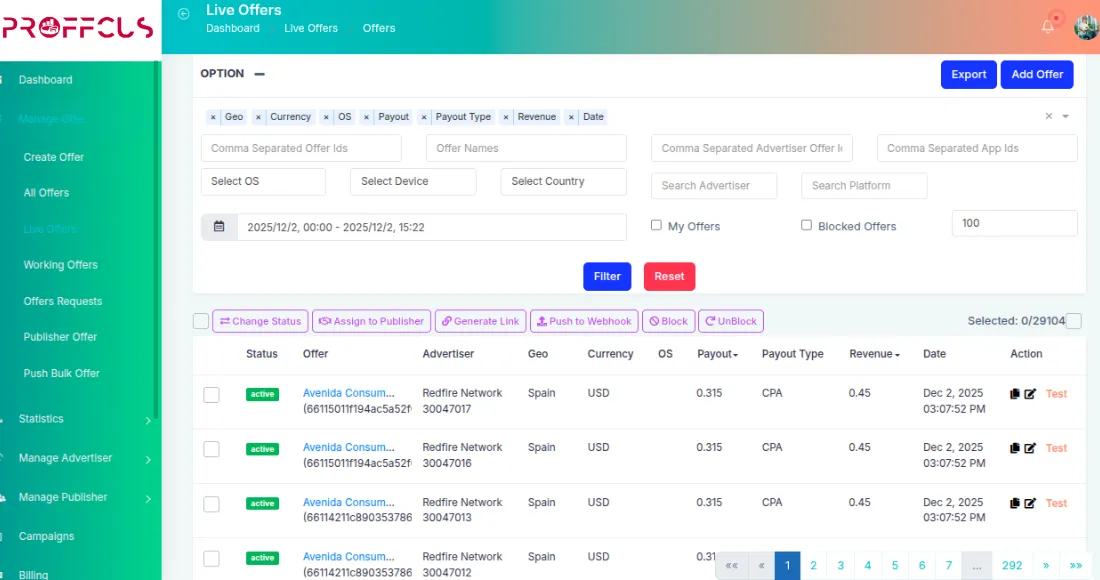Collapse the OPTION panel

(260, 73)
